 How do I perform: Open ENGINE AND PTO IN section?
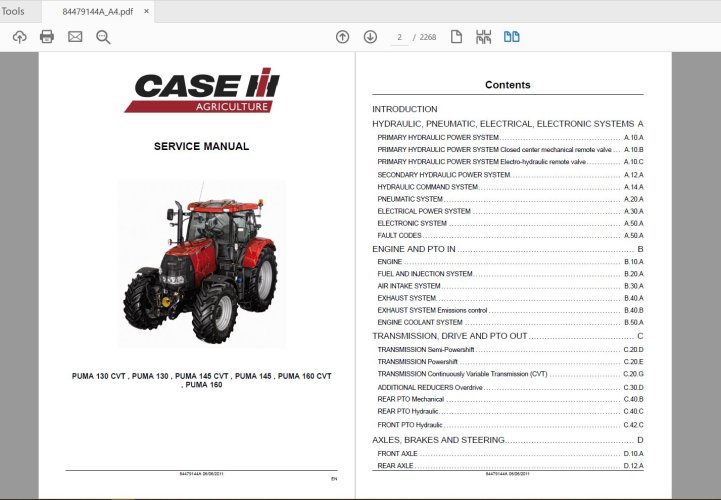click(508, 249)
